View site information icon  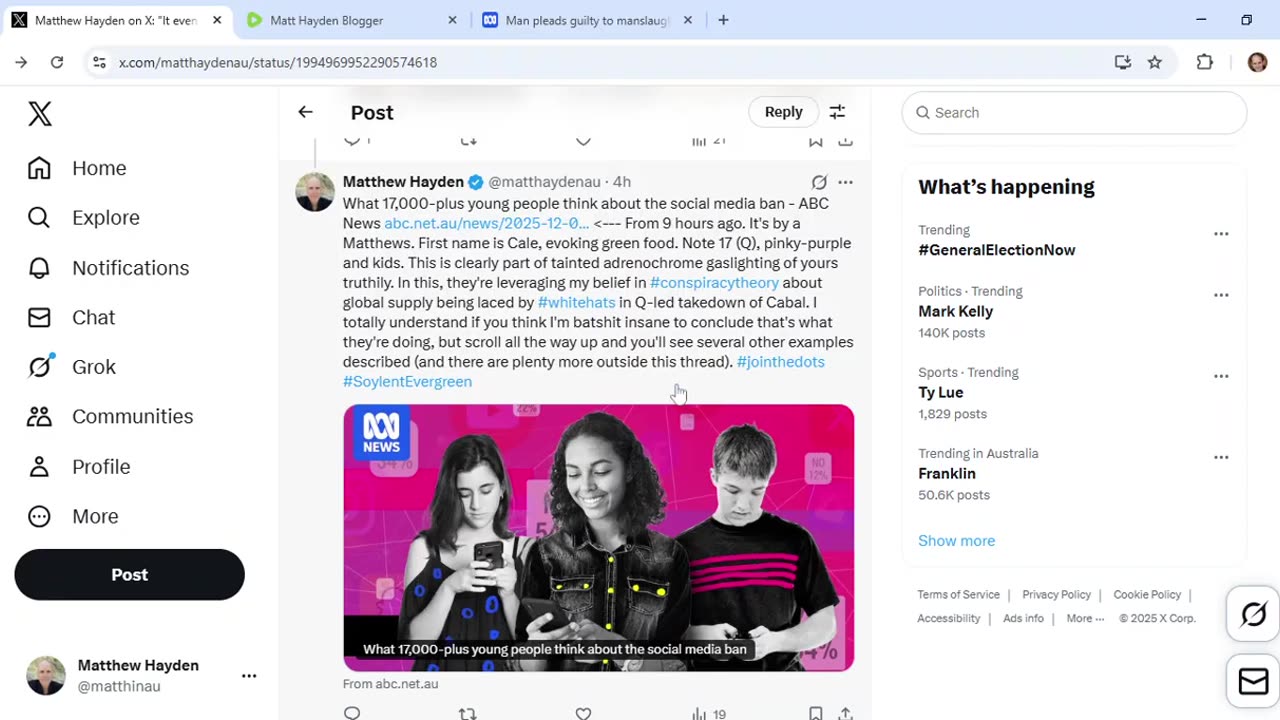pos(99,62)
